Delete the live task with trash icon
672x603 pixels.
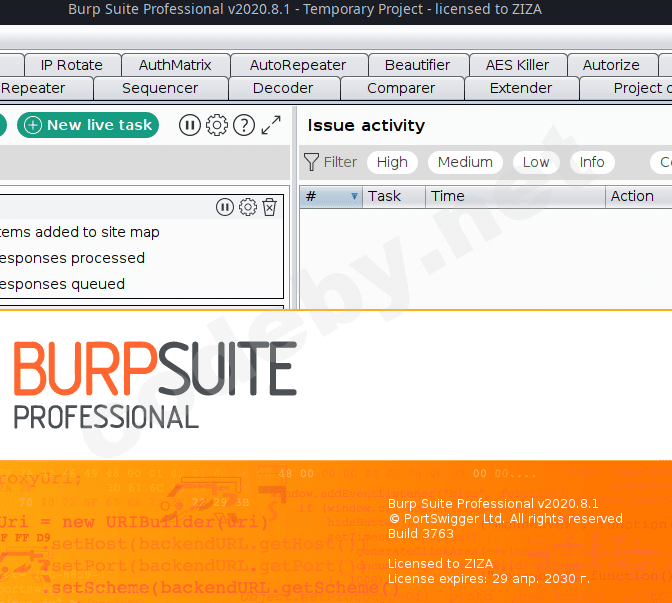point(270,207)
